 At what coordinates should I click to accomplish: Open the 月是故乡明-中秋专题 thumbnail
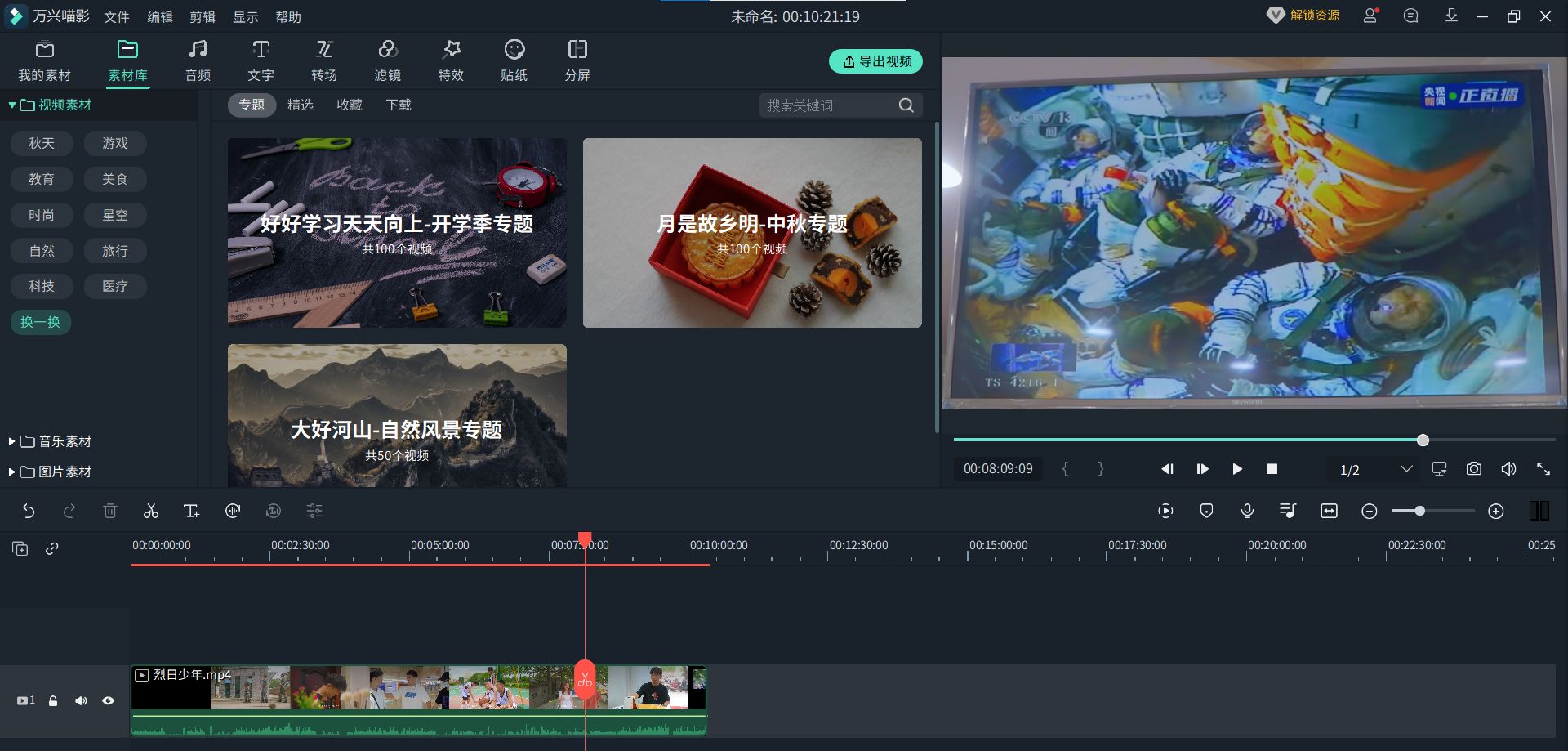click(752, 233)
